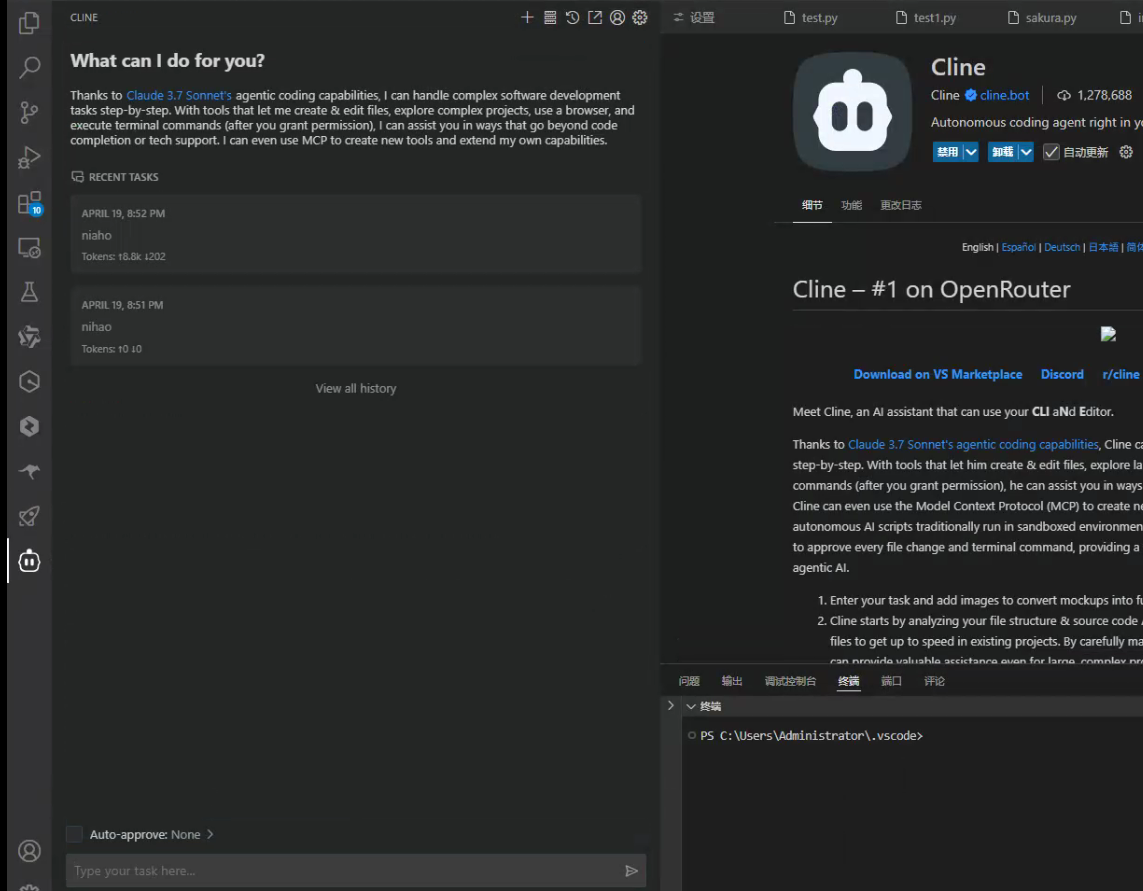Select the 功能 features tab
The image size is (1143, 891).
click(x=851, y=205)
